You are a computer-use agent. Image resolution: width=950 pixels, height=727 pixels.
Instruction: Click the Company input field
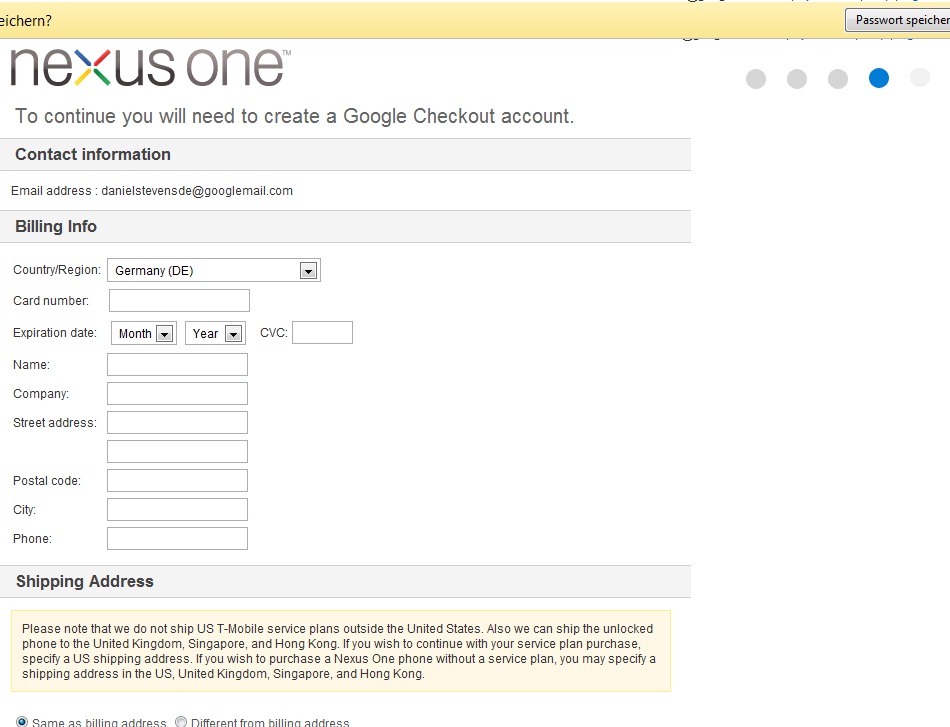178,394
